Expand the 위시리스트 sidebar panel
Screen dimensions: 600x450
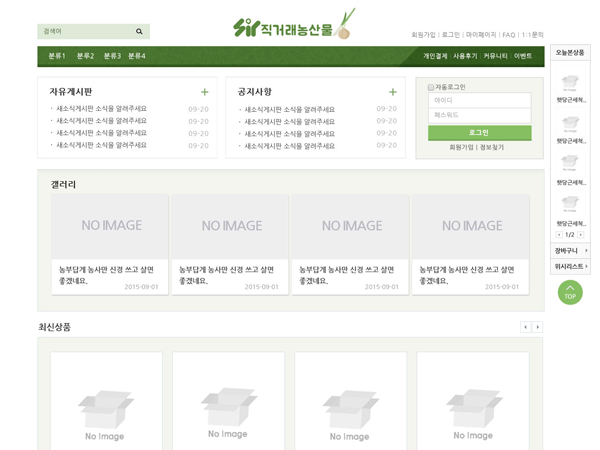570,266
